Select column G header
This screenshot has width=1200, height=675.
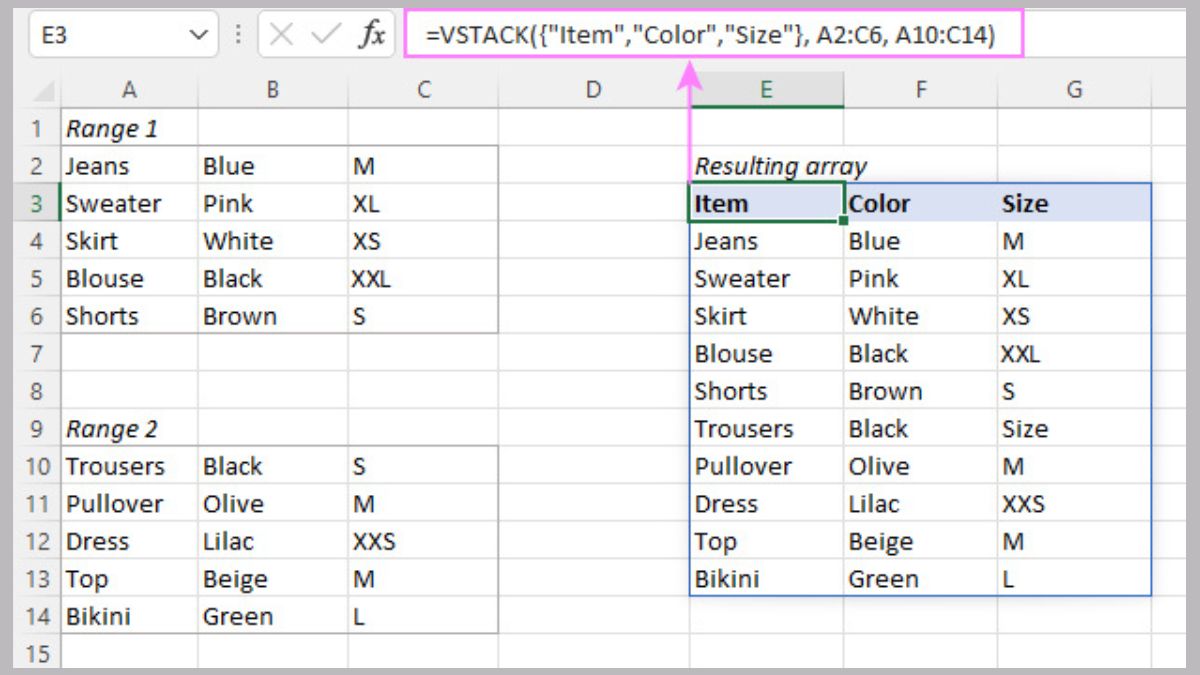(1073, 89)
